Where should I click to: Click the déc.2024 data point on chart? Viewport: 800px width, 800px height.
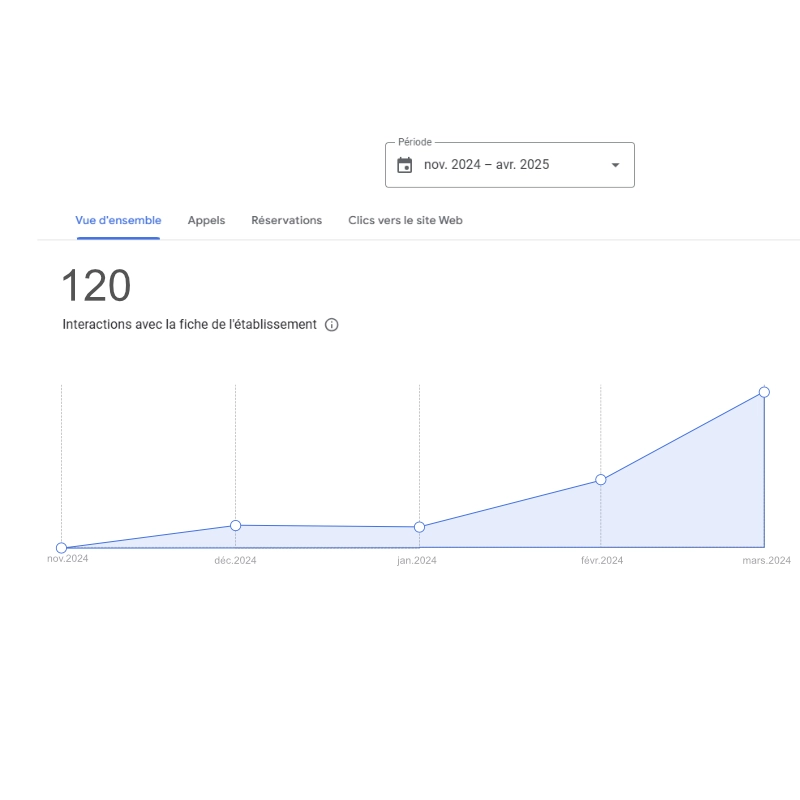[235, 526]
